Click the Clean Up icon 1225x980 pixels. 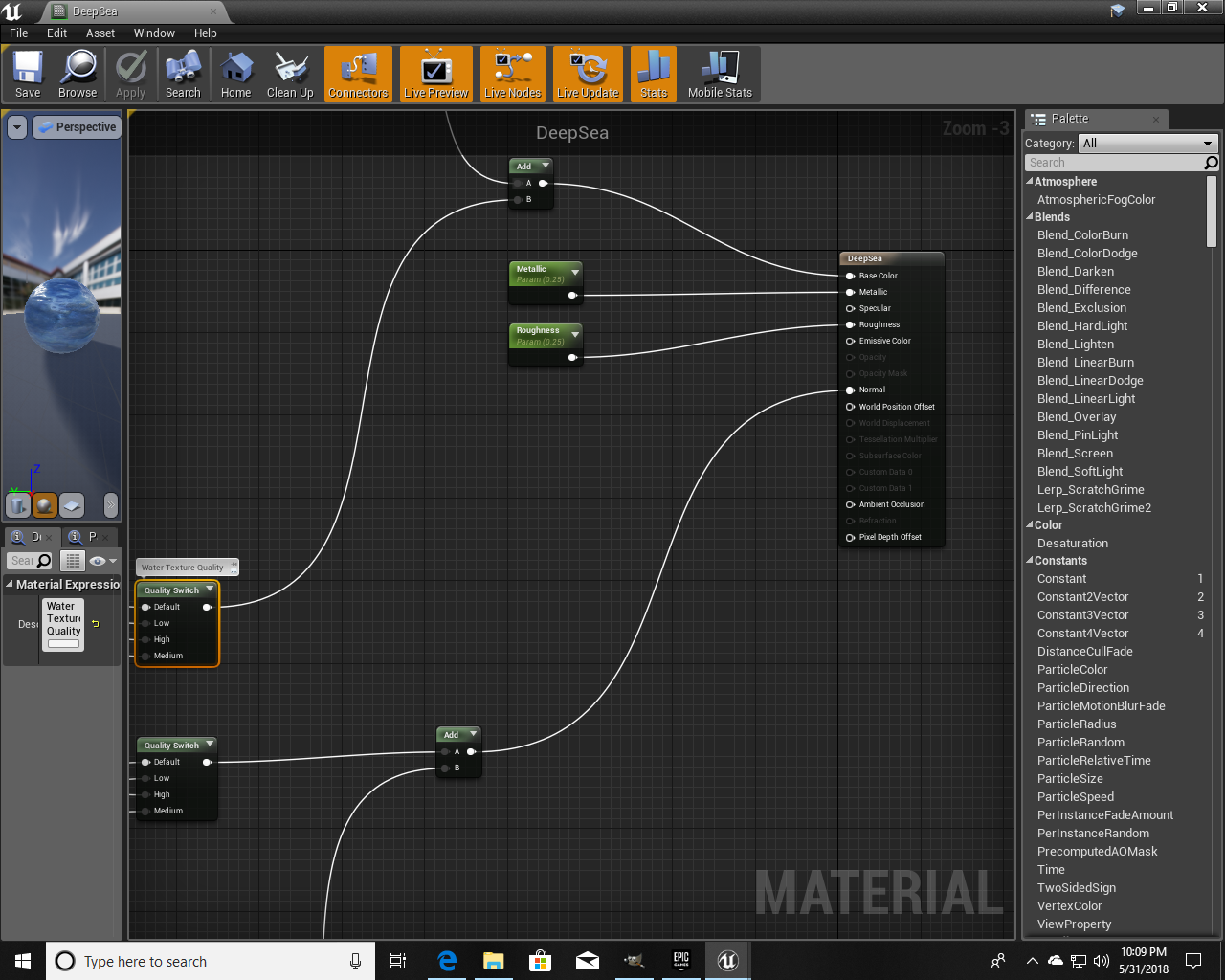click(x=290, y=74)
